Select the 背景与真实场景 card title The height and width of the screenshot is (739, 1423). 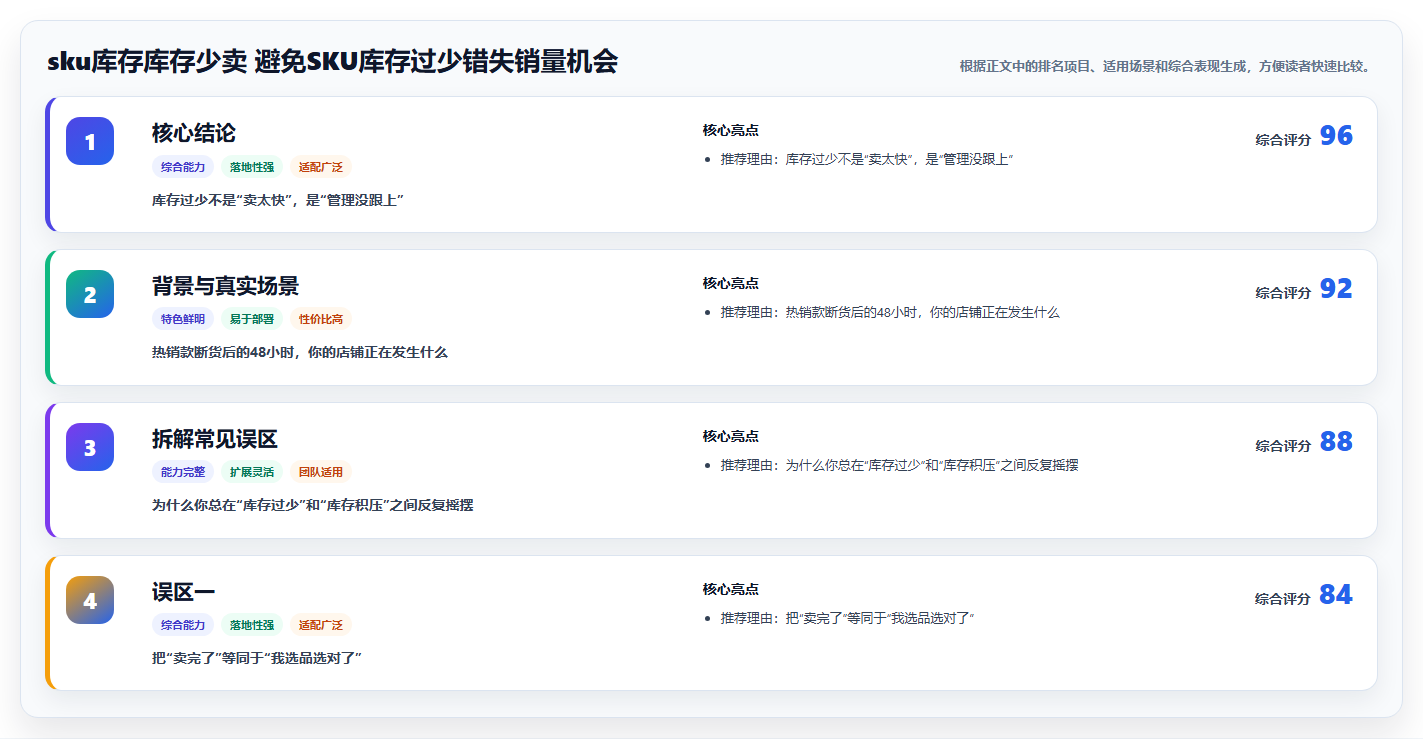(225, 286)
